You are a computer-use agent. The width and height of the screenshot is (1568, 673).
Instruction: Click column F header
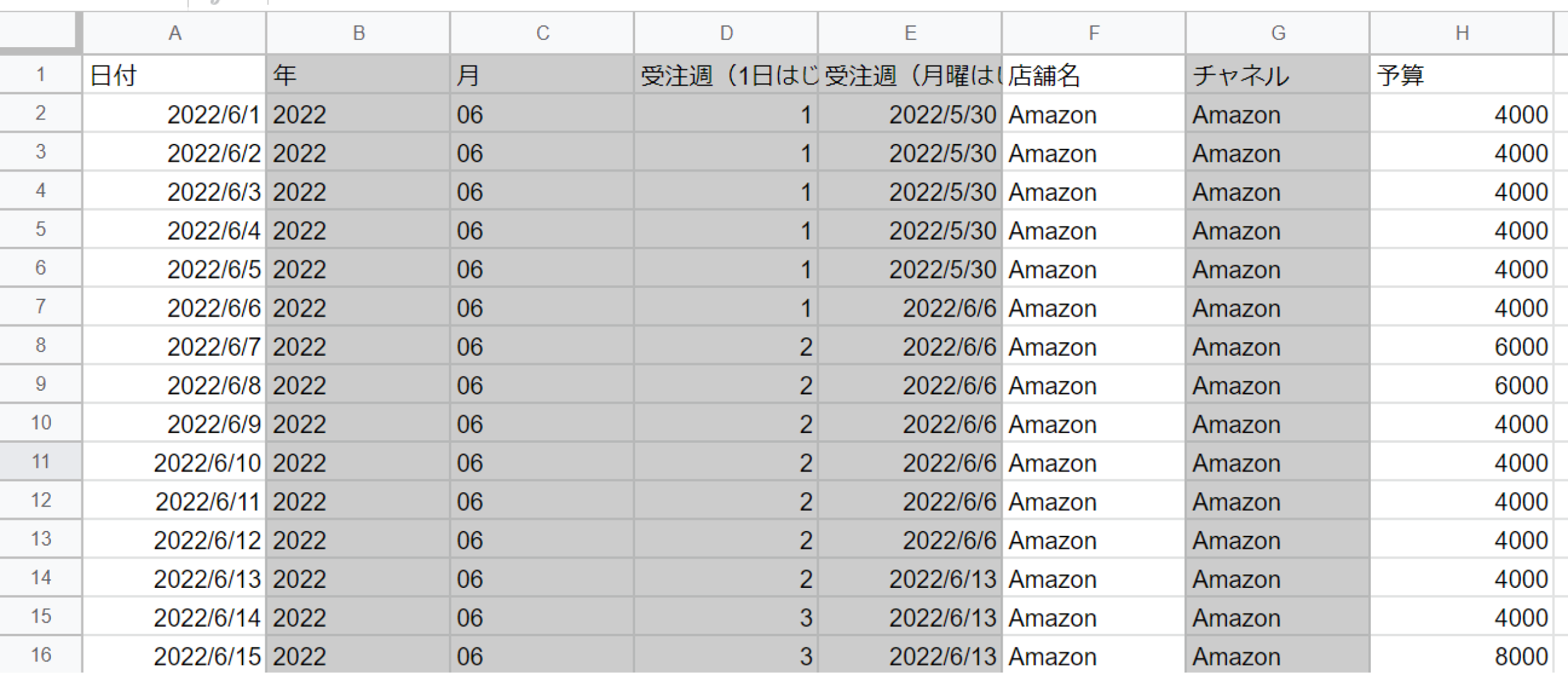point(1093,33)
